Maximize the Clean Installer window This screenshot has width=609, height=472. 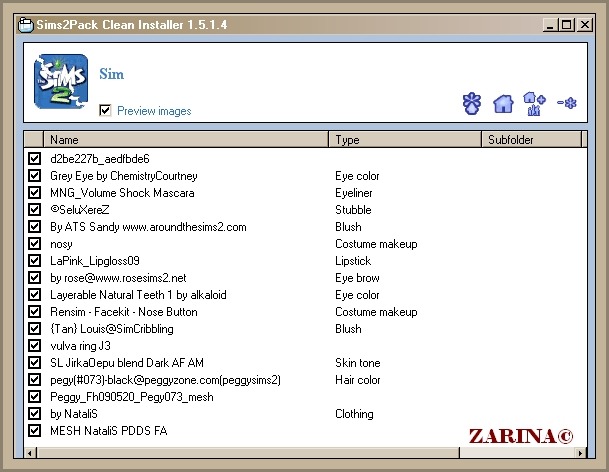566,25
